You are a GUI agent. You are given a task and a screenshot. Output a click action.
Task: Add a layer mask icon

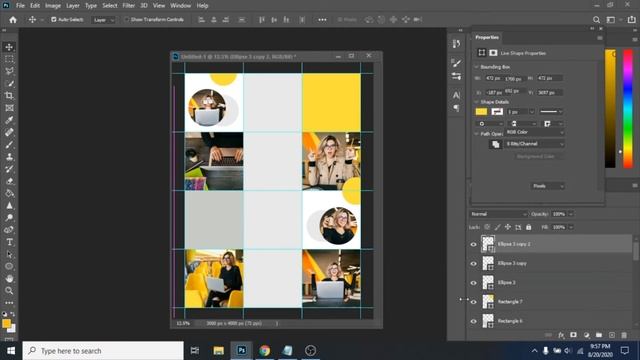(x=573, y=335)
